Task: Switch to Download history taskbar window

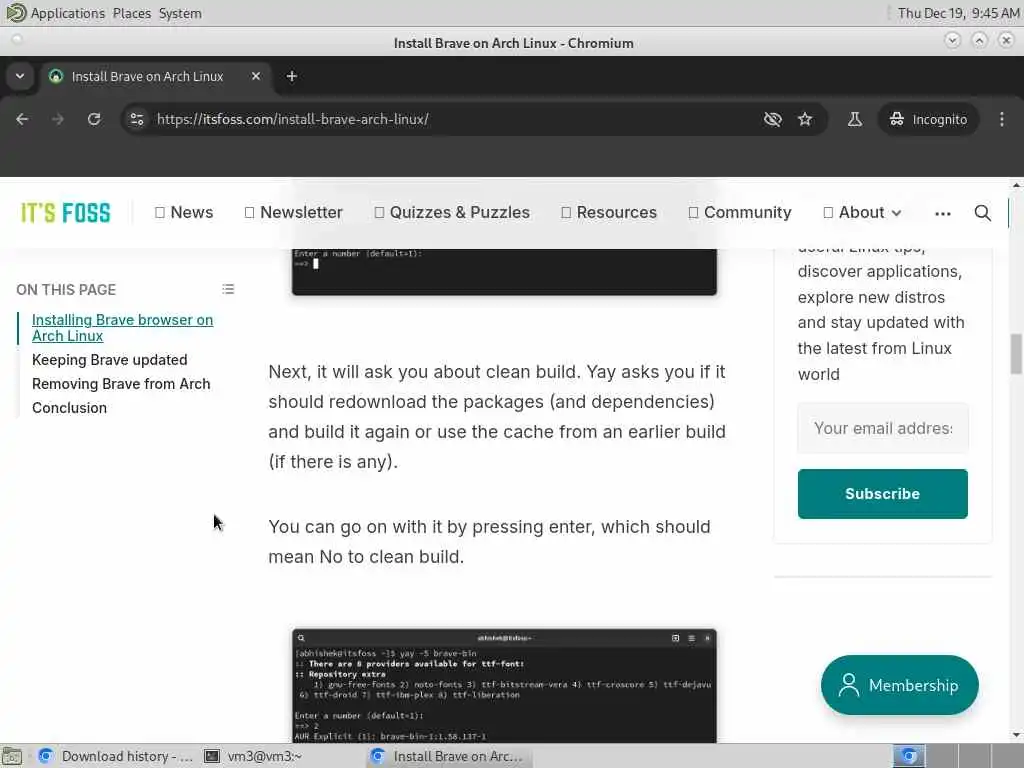Action: pyautogui.click(x=115, y=756)
